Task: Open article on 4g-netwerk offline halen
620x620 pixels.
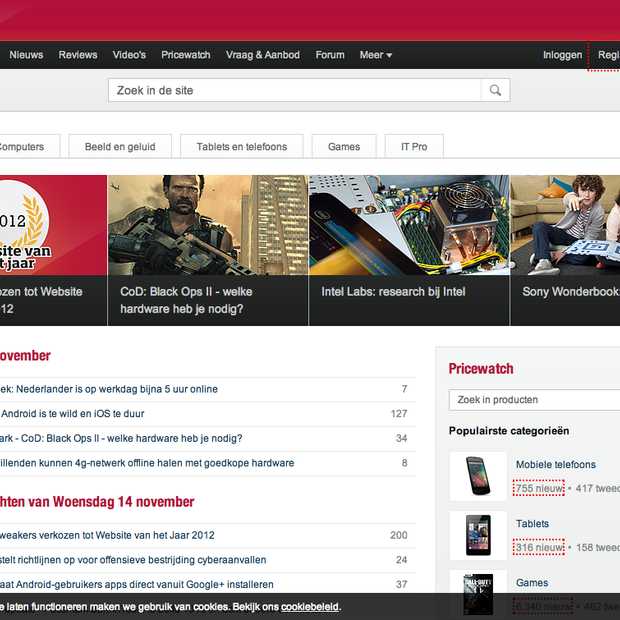Action: click(x=147, y=463)
